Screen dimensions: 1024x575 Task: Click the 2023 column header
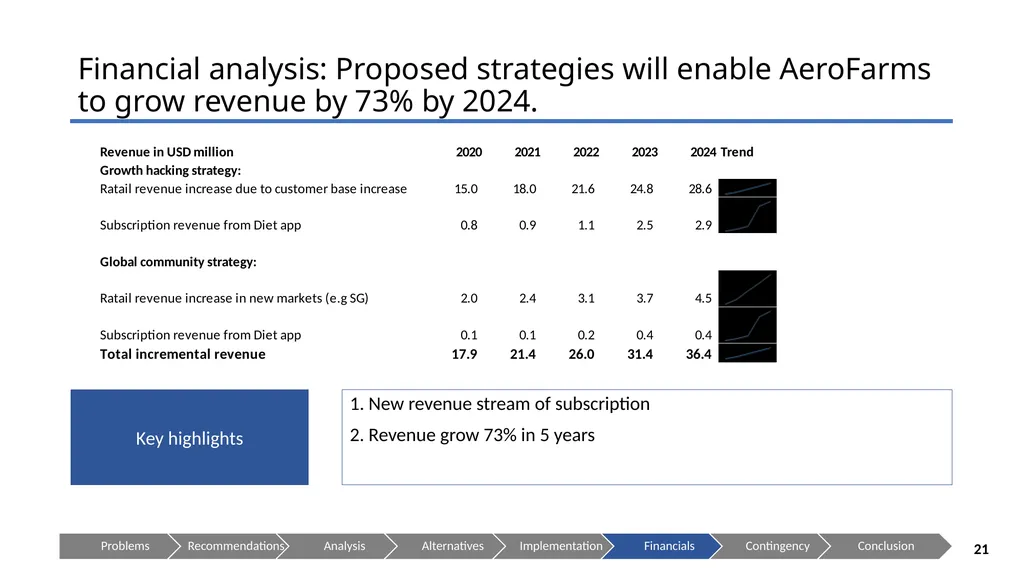(x=645, y=152)
